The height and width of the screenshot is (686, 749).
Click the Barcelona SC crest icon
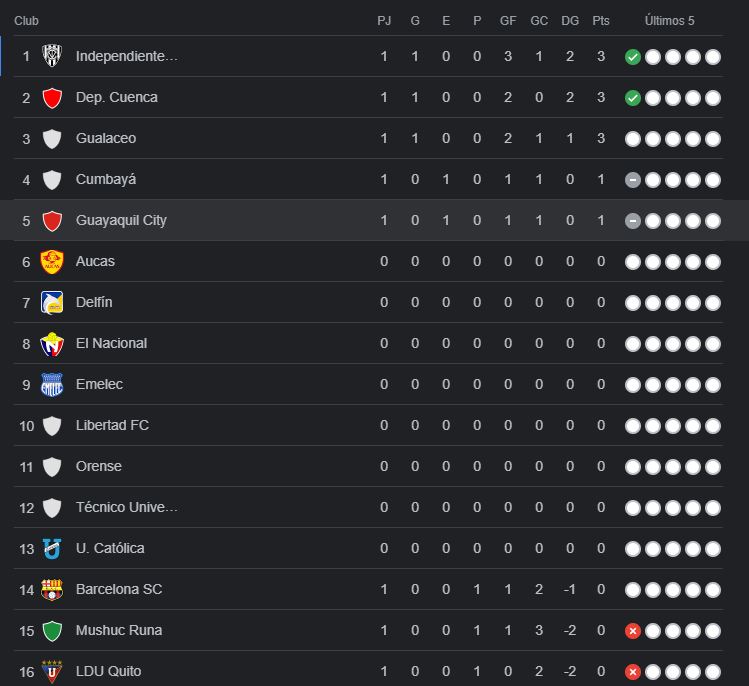tap(52, 589)
